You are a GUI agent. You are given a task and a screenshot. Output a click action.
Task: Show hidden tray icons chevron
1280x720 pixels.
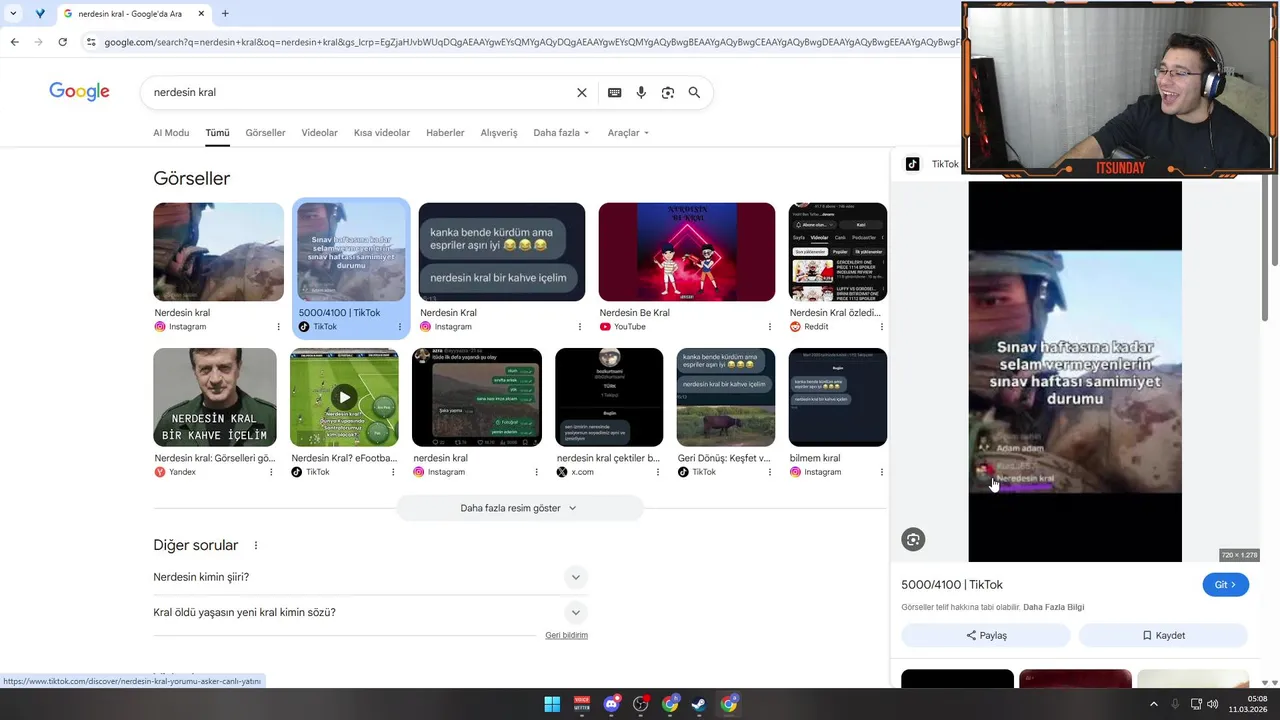[1153, 704]
